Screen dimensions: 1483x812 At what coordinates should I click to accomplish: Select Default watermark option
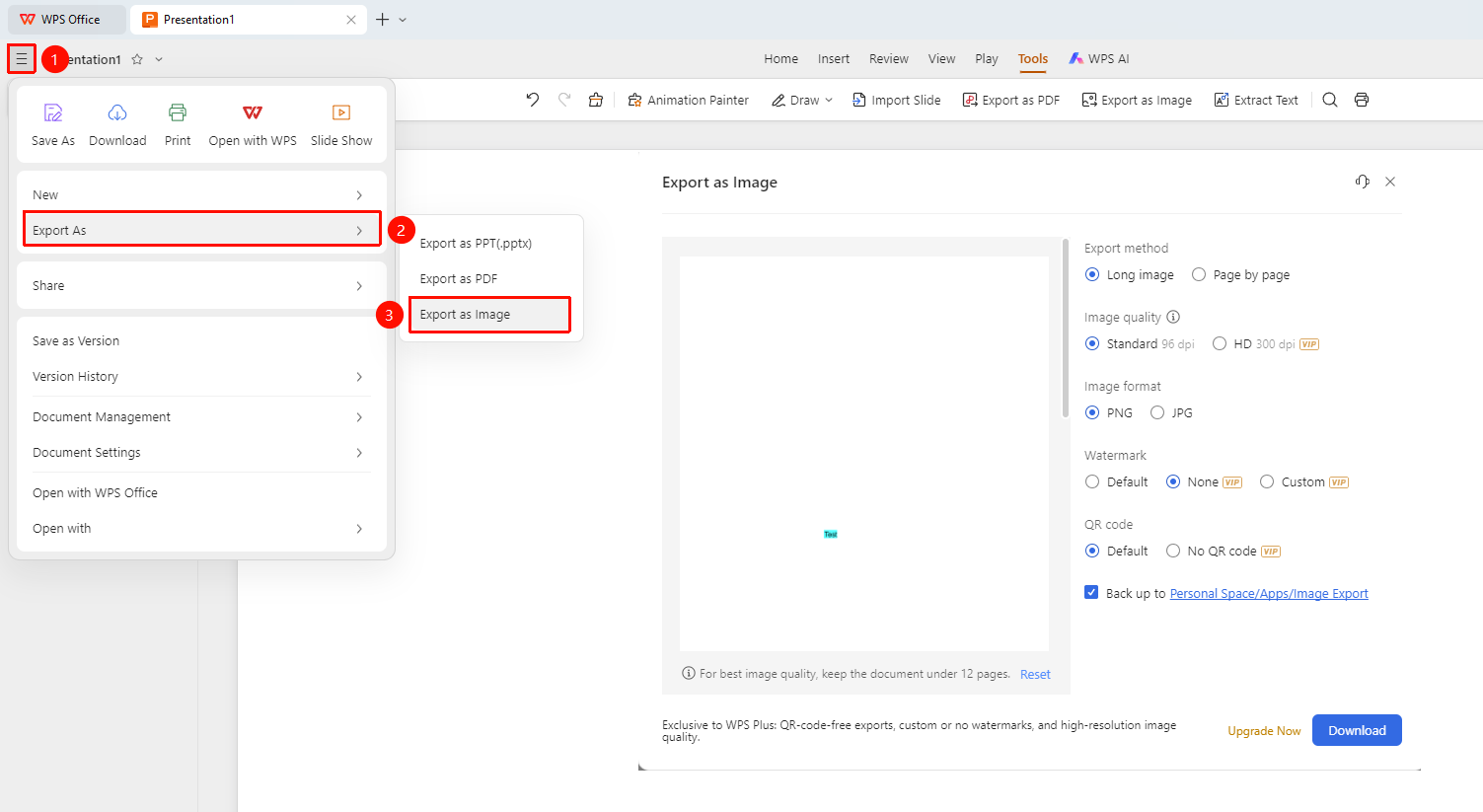click(x=1092, y=481)
